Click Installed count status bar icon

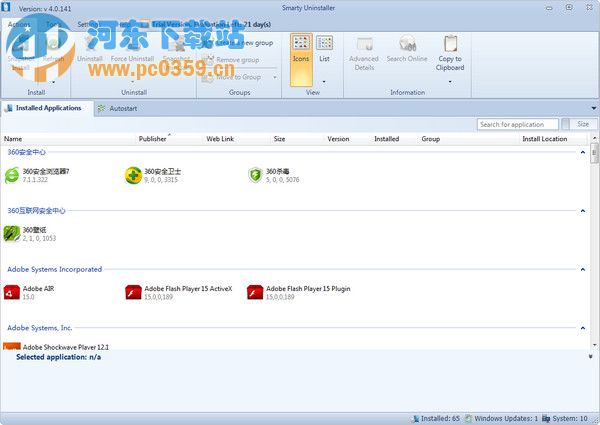416,419
